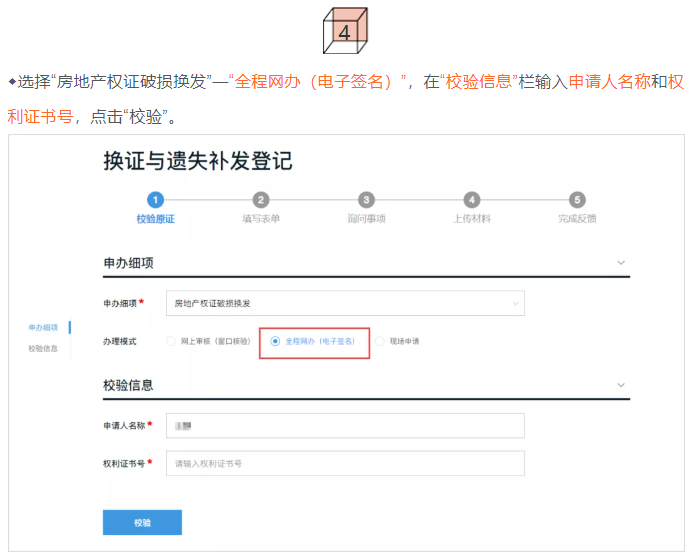
Task: Collapse the 申办细项 section chevron
Action: point(620,263)
